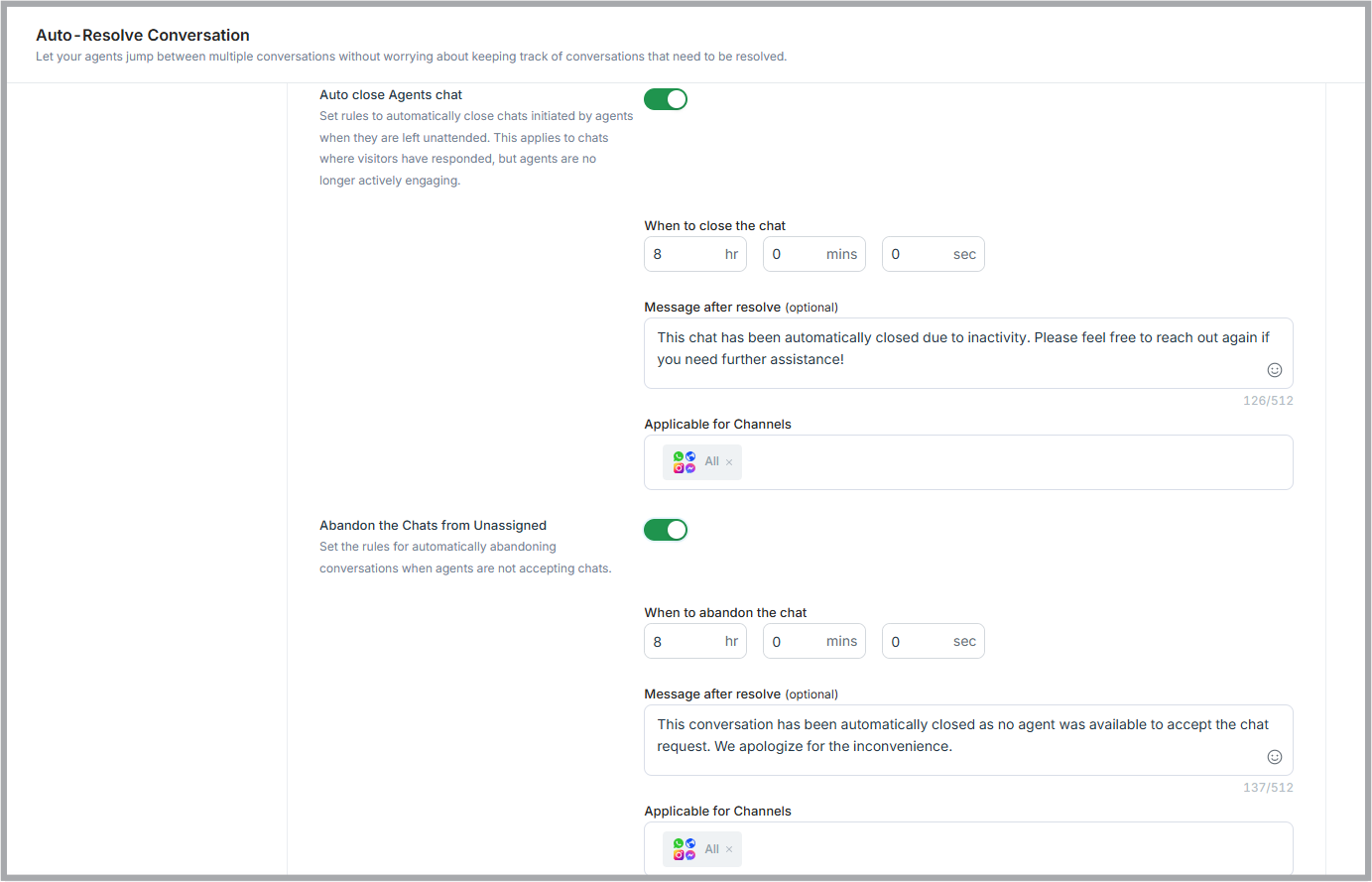Remove the All tag under Abandon chats channels
The width and height of the screenshot is (1372, 882).
coord(729,849)
